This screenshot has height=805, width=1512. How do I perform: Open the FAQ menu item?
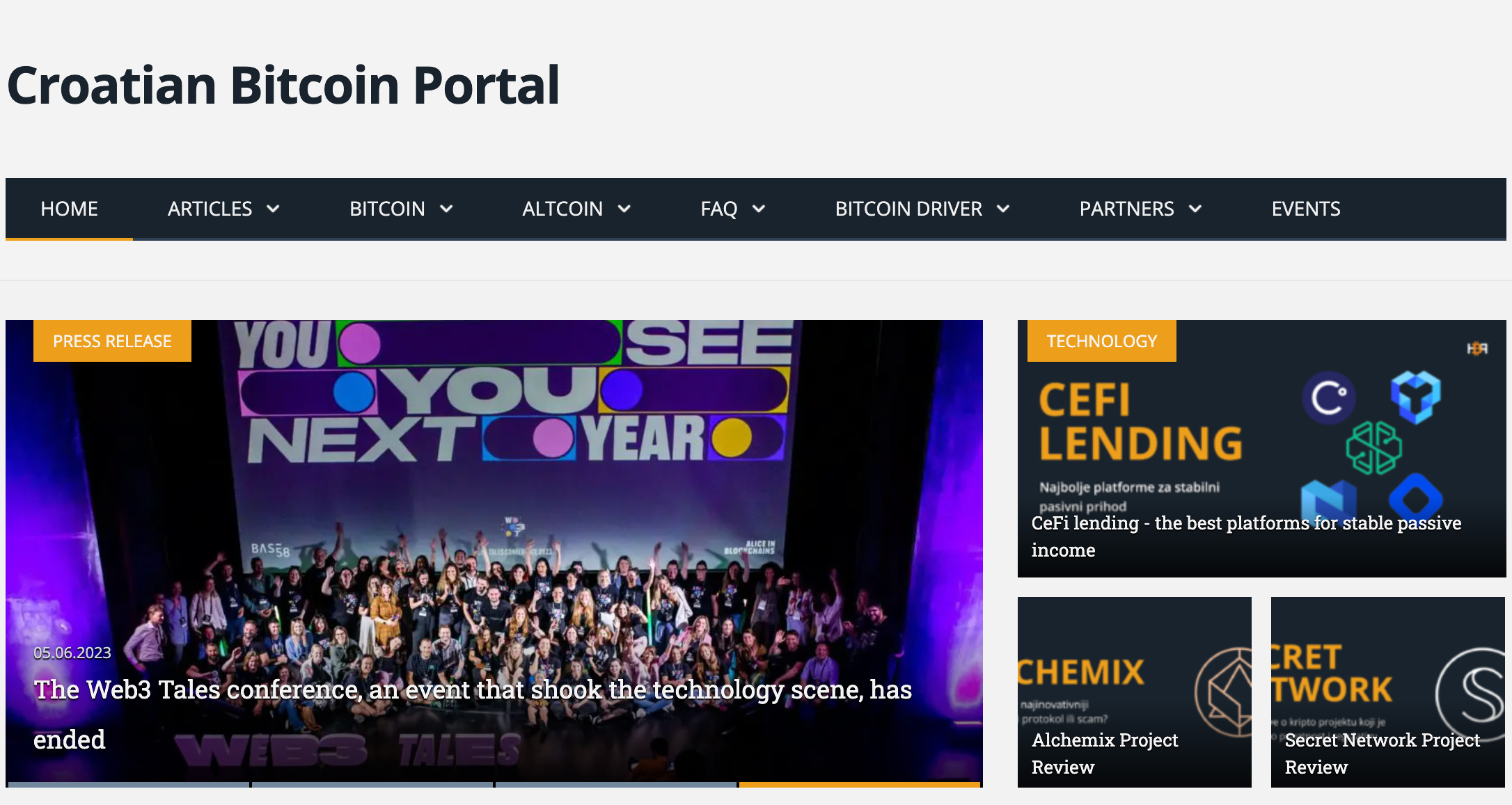pyautogui.click(x=718, y=209)
